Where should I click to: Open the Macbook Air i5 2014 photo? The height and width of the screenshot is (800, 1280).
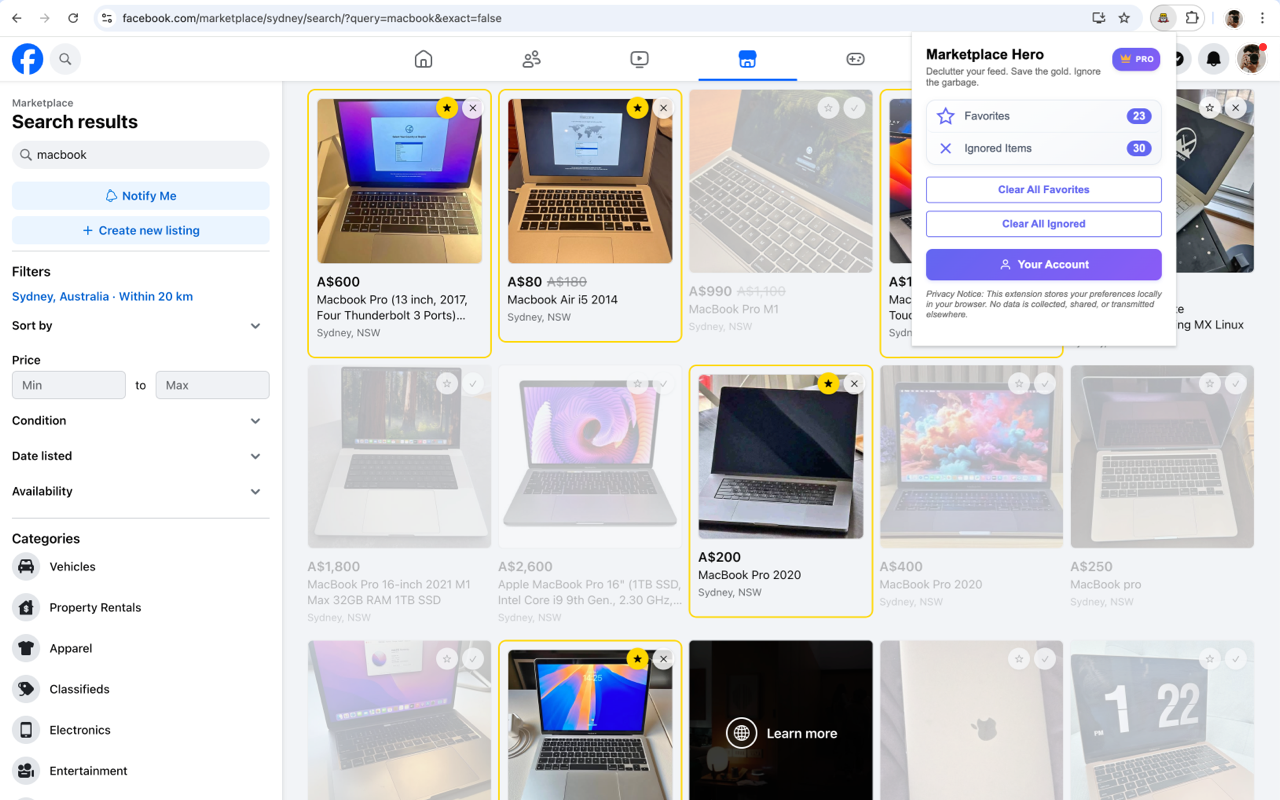point(590,181)
